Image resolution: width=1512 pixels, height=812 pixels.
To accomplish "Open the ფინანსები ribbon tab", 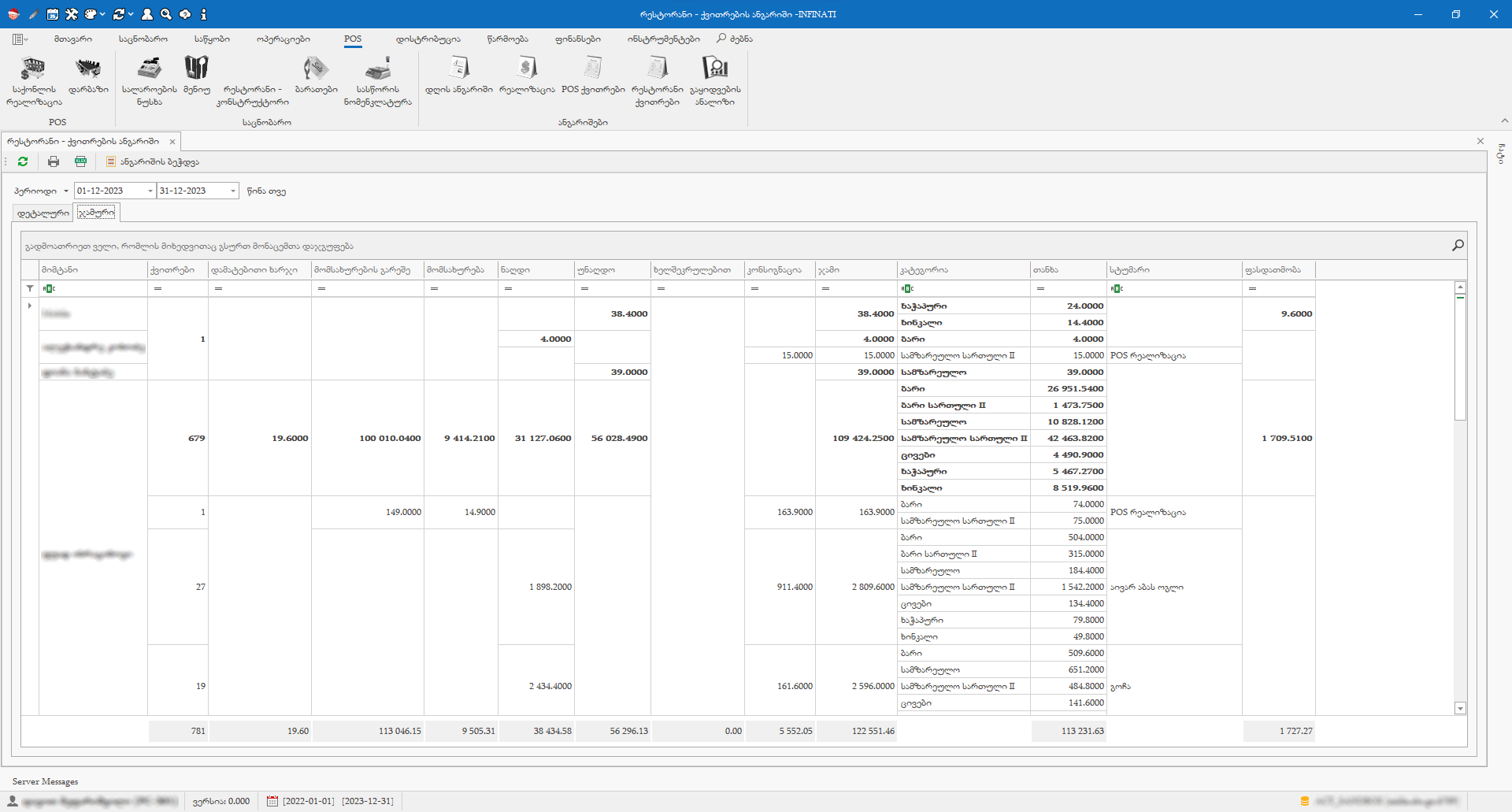I will pyautogui.click(x=577, y=39).
